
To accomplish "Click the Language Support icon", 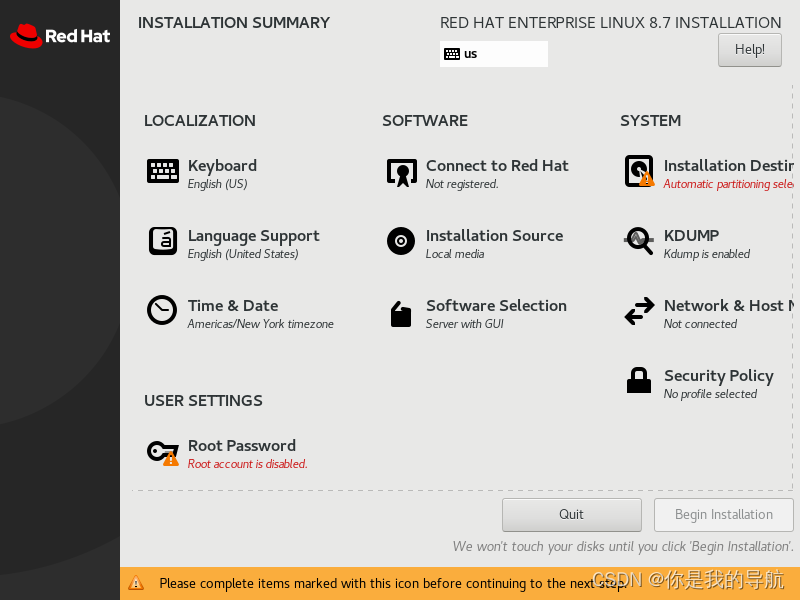I will (x=163, y=241).
